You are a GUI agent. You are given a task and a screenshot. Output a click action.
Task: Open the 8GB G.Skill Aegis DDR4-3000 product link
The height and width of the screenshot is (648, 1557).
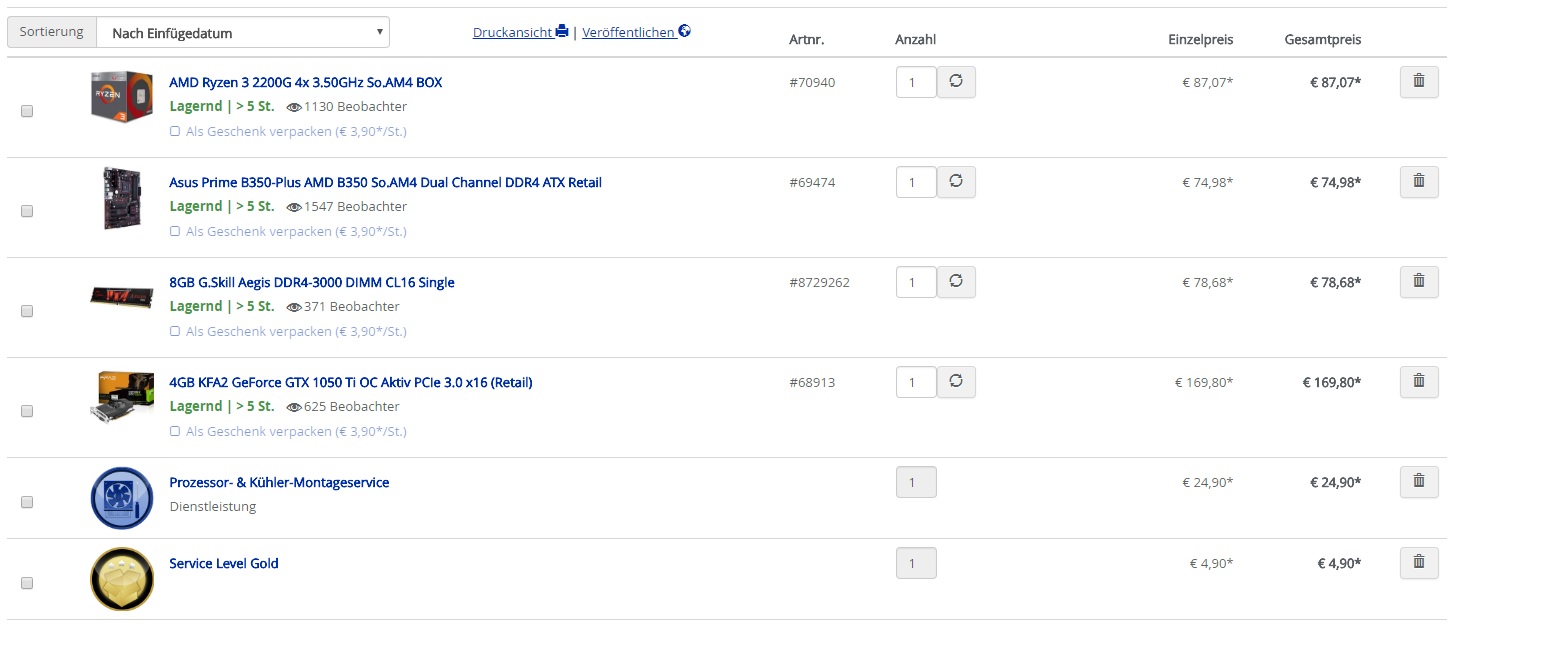[x=312, y=282]
